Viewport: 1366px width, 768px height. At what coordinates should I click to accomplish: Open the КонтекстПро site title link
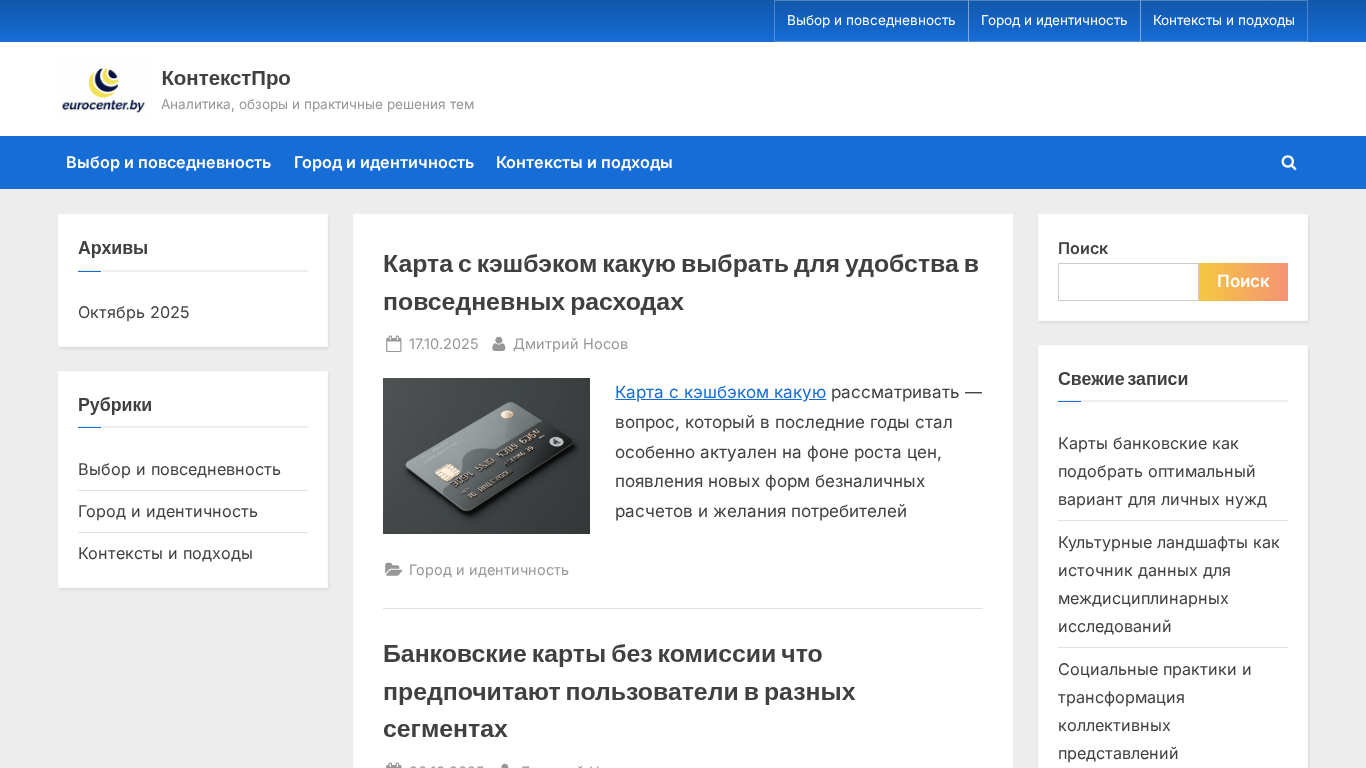coord(226,78)
